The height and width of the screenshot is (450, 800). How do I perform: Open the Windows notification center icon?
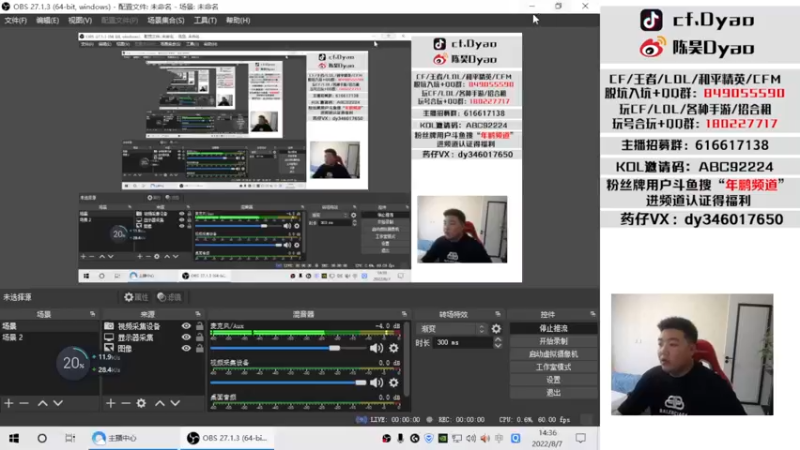(x=581, y=438)
